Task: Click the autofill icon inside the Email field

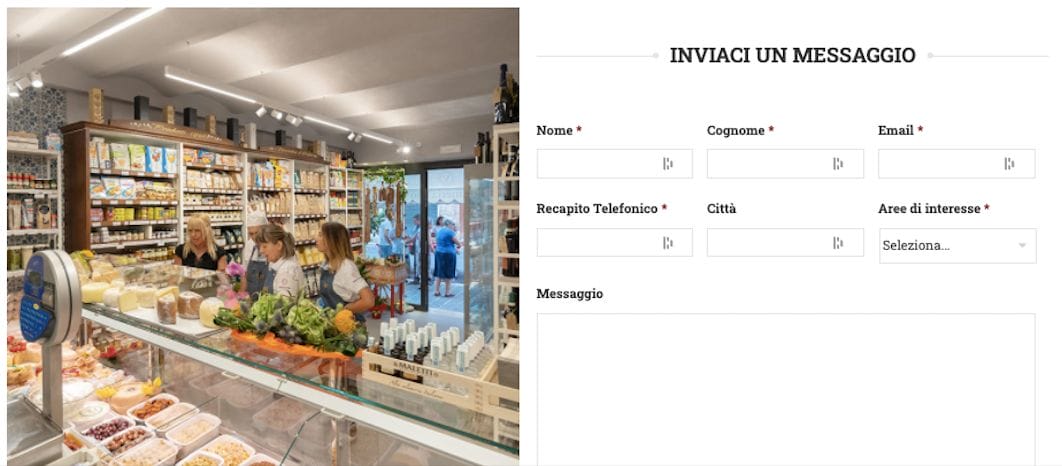Action: [1009, 163]
